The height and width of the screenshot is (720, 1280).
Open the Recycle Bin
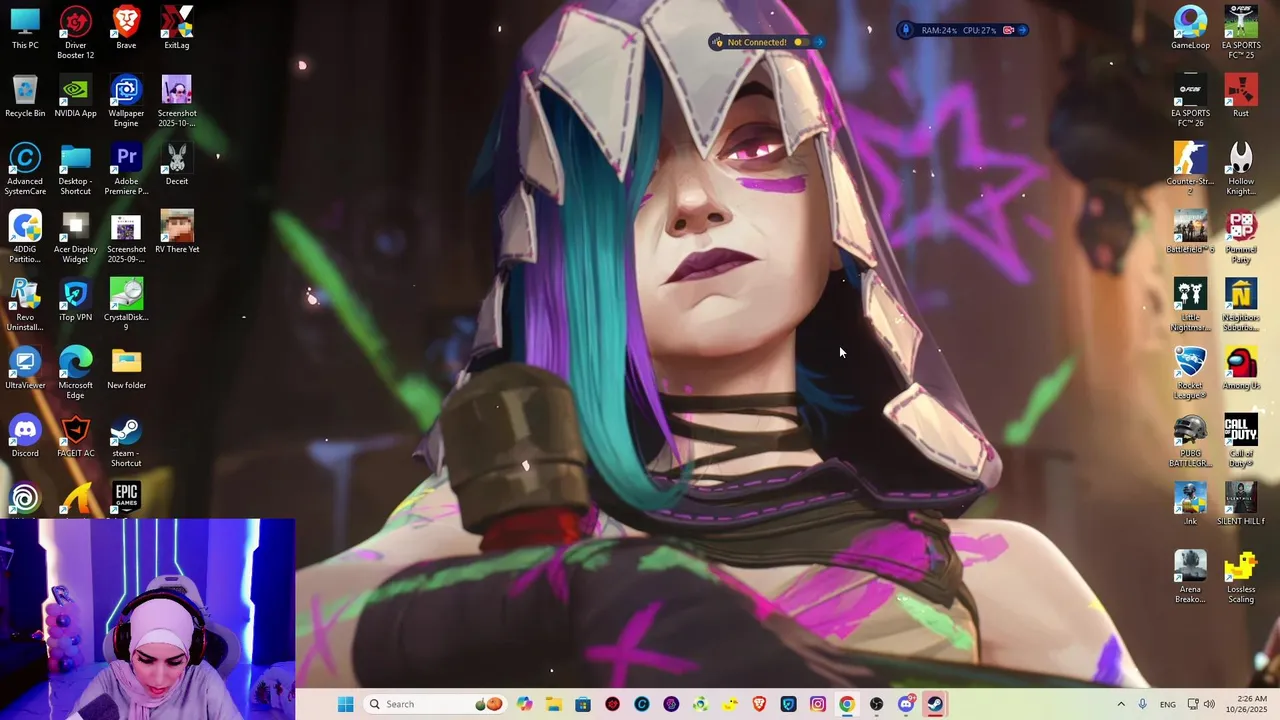pyautogui.click(x=25, y=96)
